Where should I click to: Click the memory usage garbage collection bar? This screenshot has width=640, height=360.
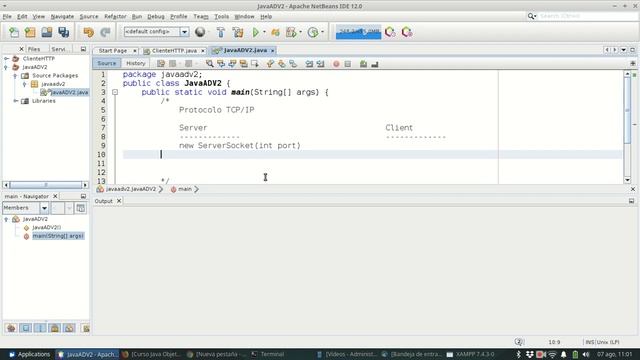pos(358,32)
